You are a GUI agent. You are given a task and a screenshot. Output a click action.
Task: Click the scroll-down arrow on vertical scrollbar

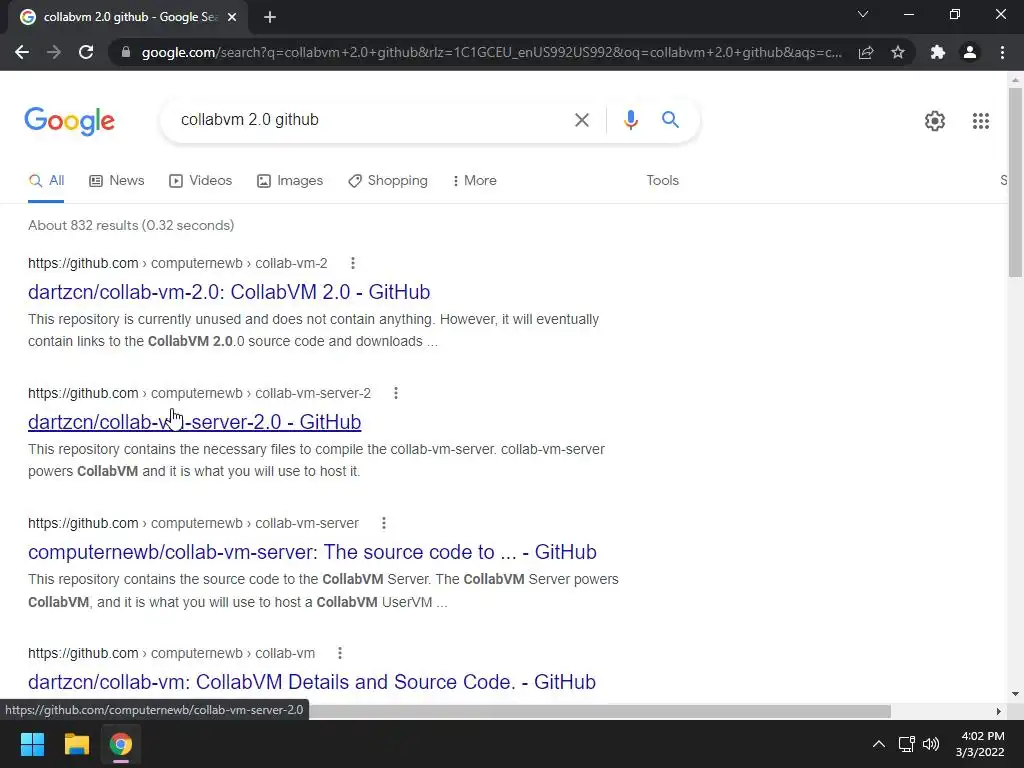pos(1015,694)
